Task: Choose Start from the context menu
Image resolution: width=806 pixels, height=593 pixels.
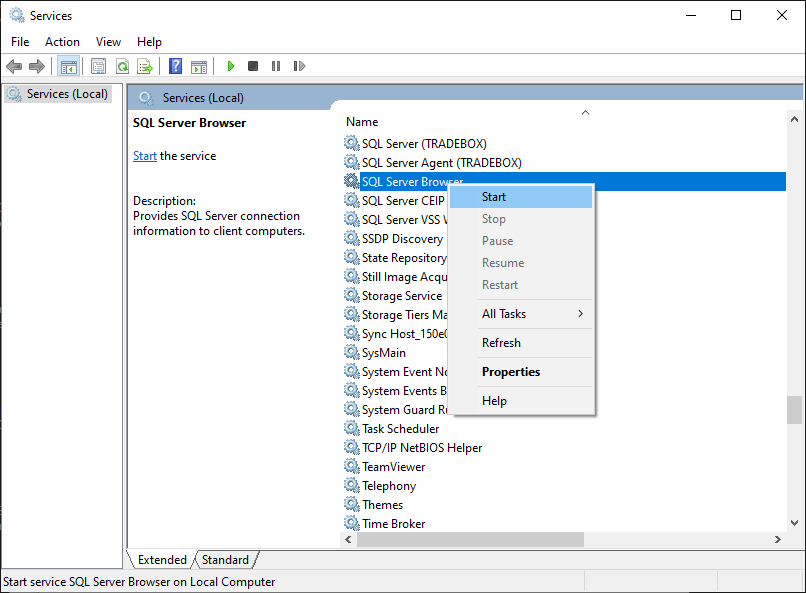Action: coord(494,198)
